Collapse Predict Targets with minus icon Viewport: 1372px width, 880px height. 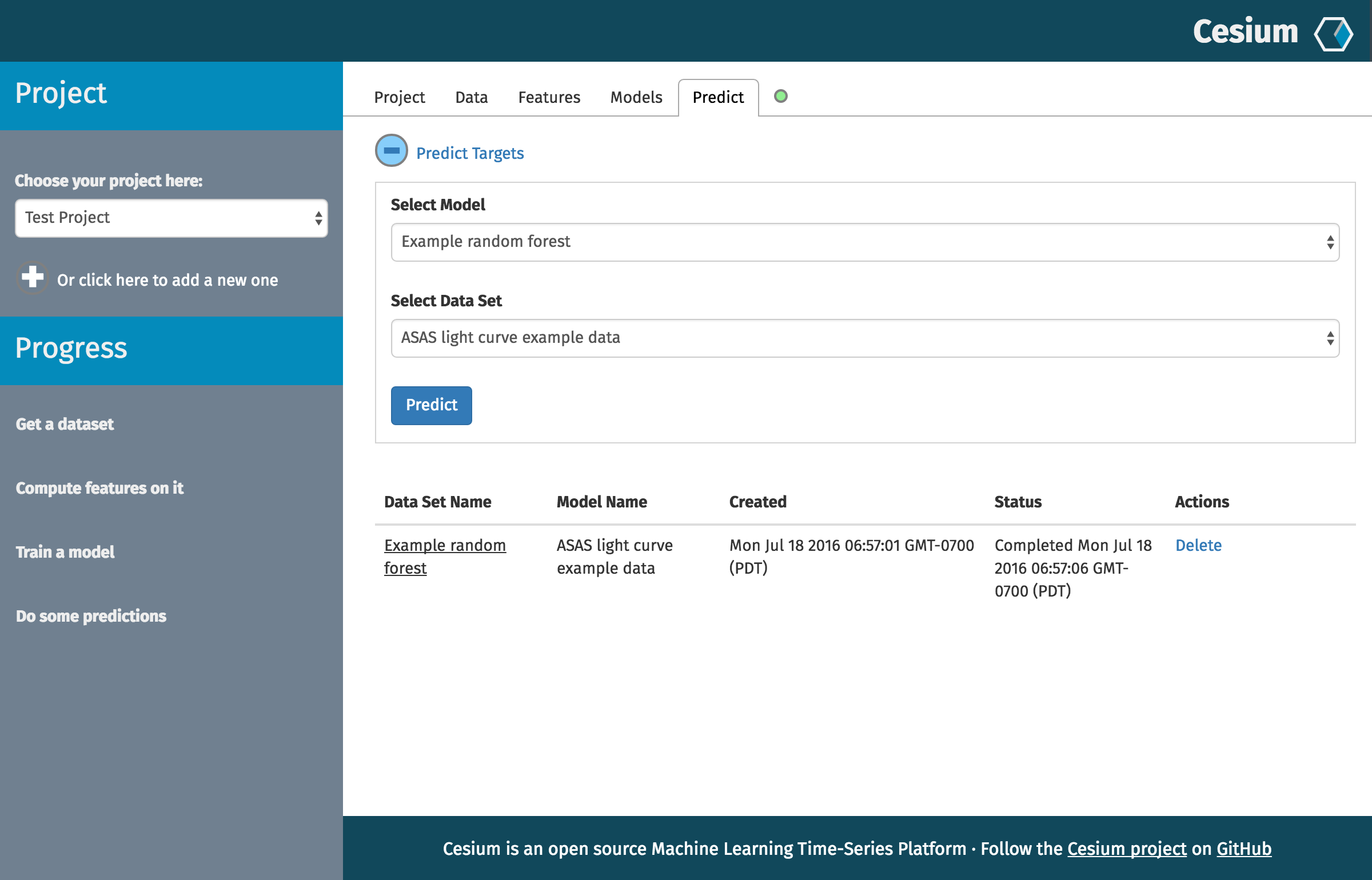392,151
